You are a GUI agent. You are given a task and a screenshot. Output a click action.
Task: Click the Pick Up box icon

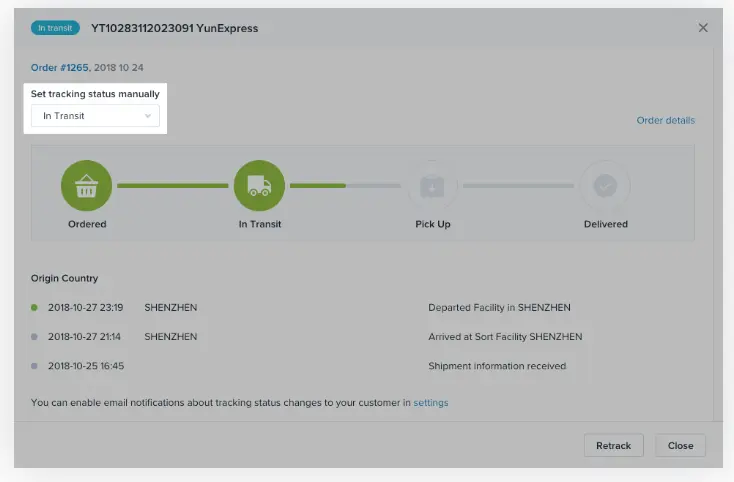(x=432, y=185)
